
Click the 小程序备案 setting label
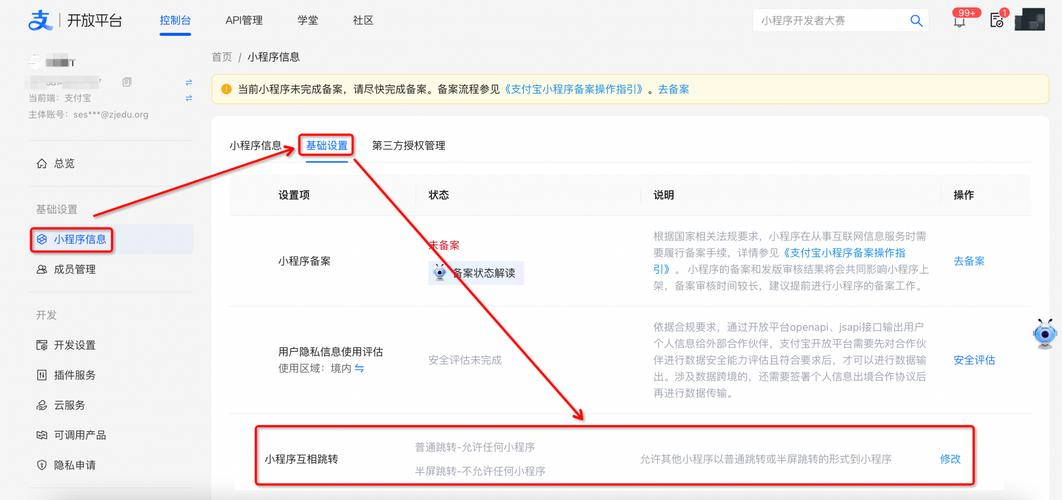(304, 261)
